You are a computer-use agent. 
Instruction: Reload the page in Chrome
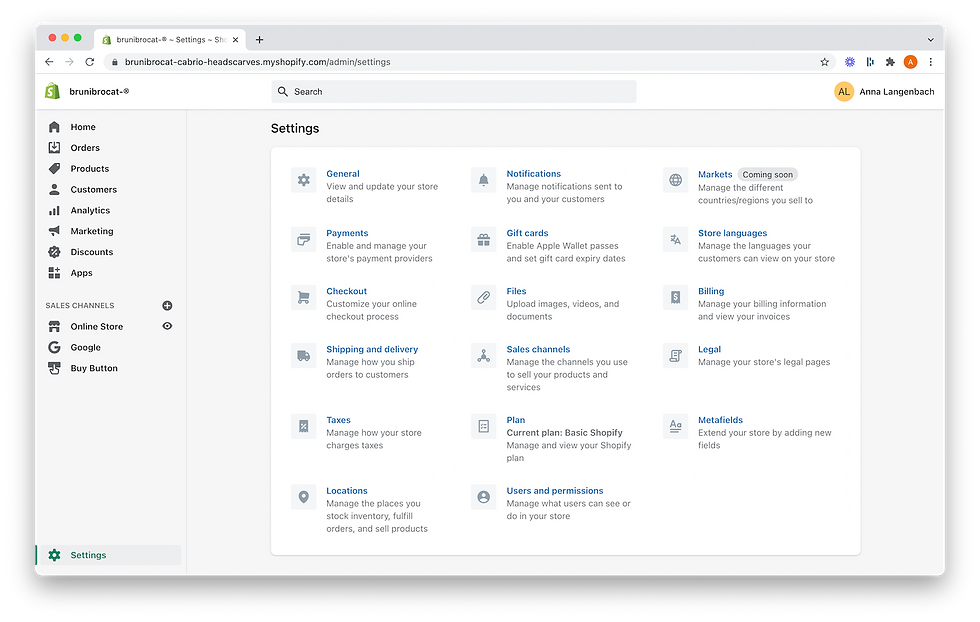(89, 62)
